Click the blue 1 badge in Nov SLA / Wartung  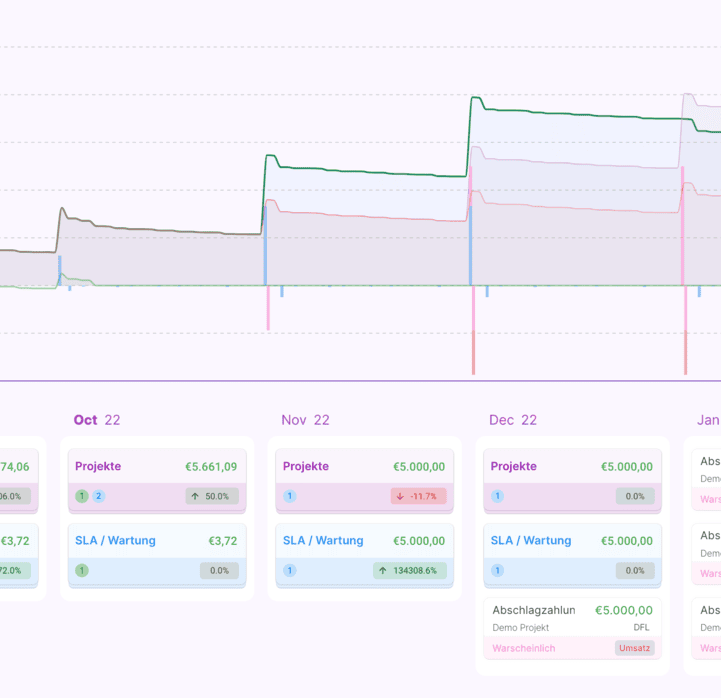290,571
